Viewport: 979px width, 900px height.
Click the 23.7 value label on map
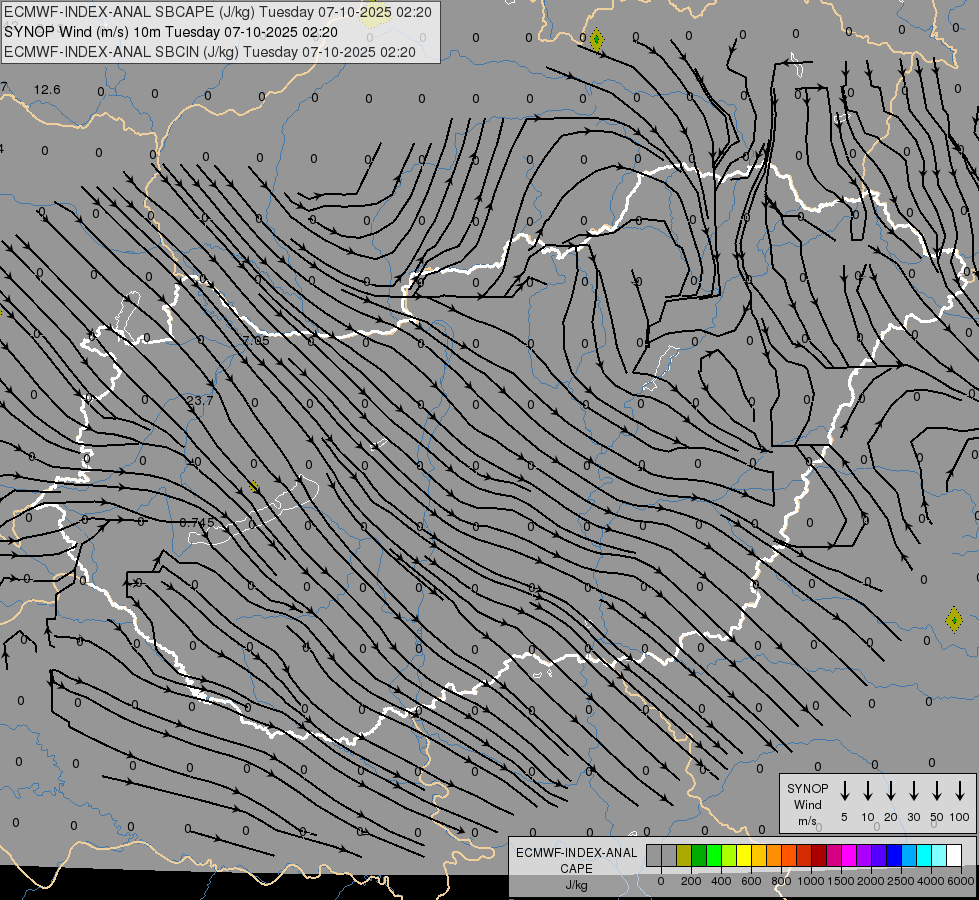[199, 401]
